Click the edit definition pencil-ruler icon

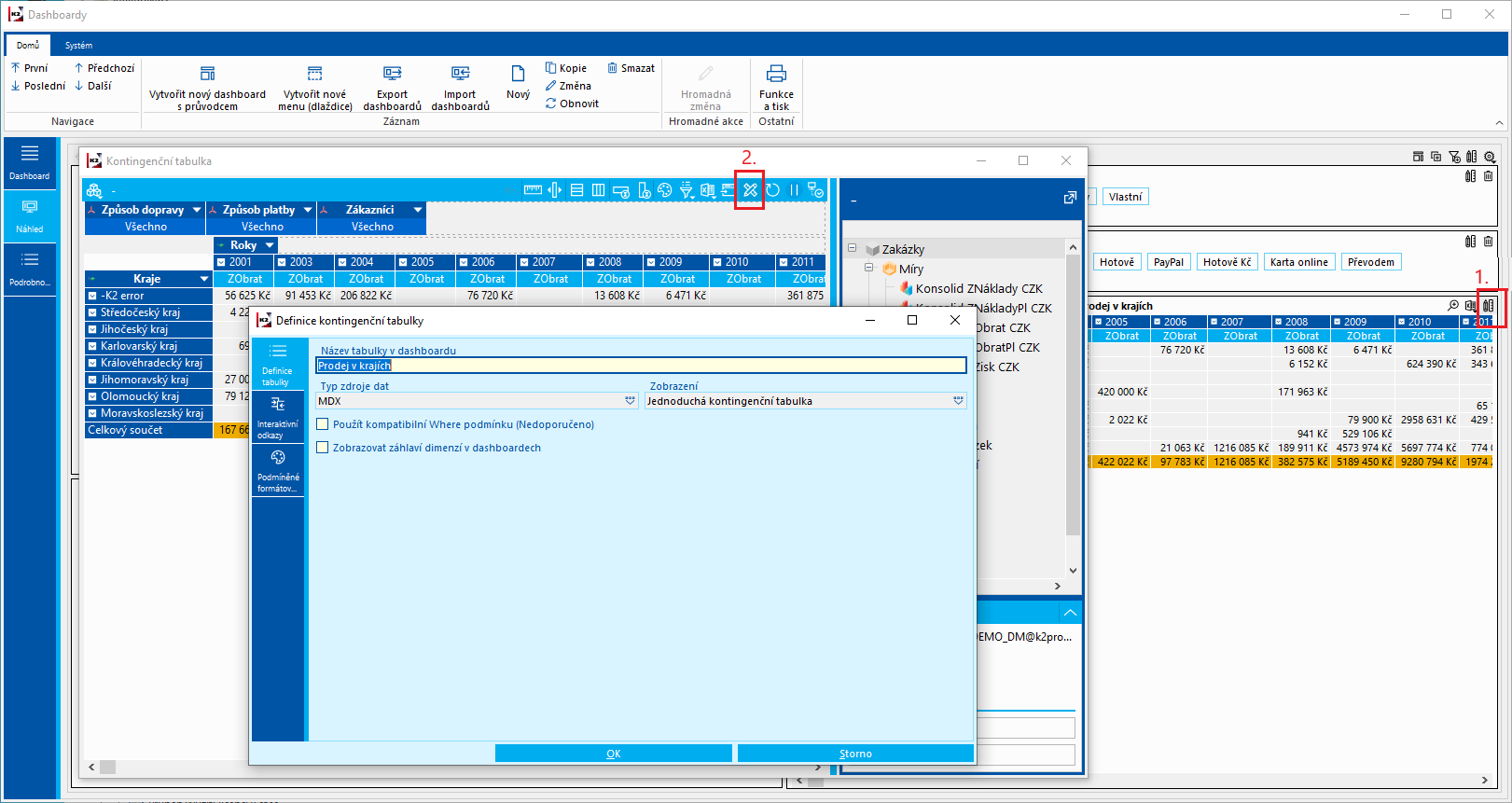pyautogui.click(x=750, y=190)
